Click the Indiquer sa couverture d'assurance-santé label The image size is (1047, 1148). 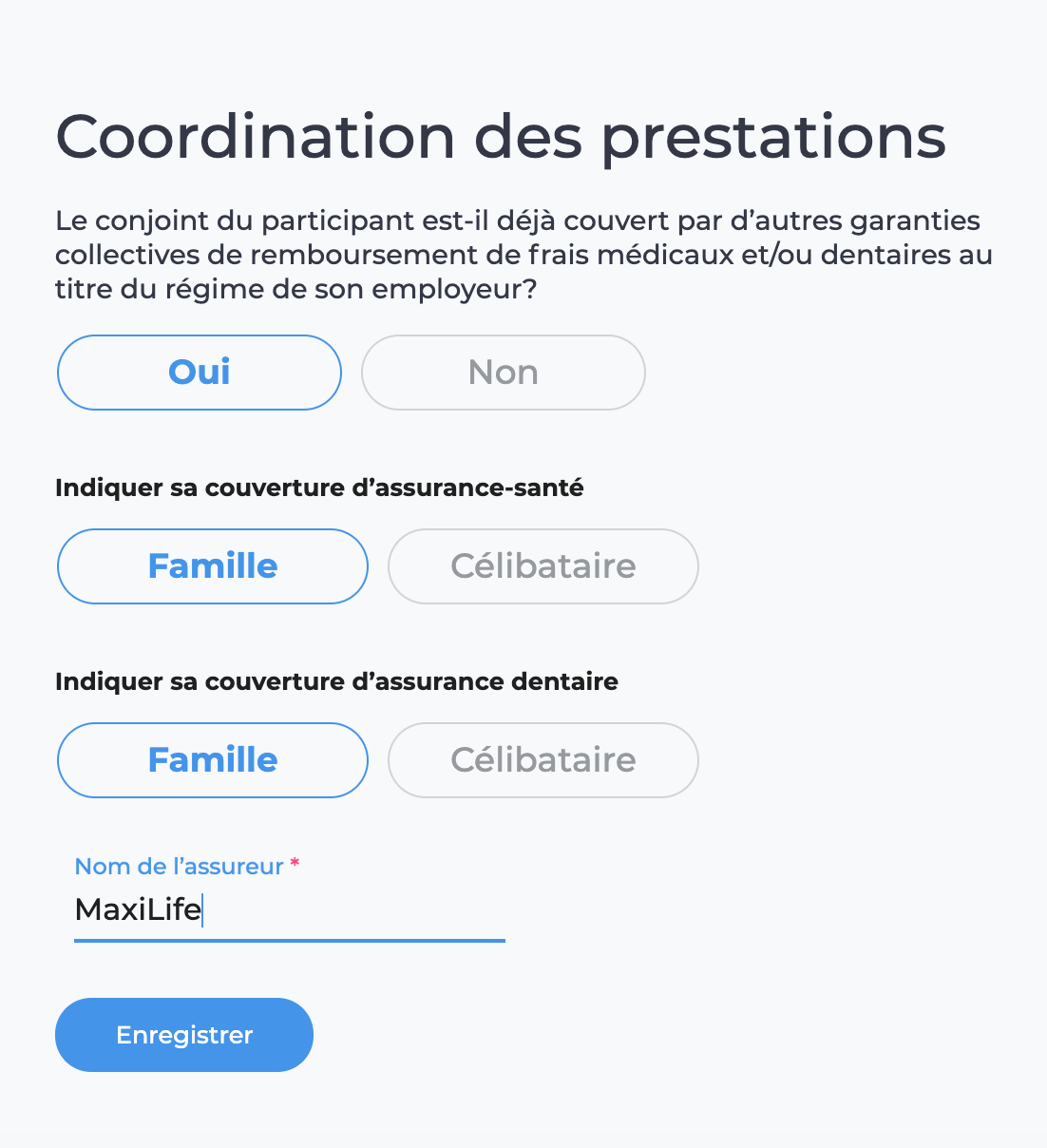click(319, 488)
